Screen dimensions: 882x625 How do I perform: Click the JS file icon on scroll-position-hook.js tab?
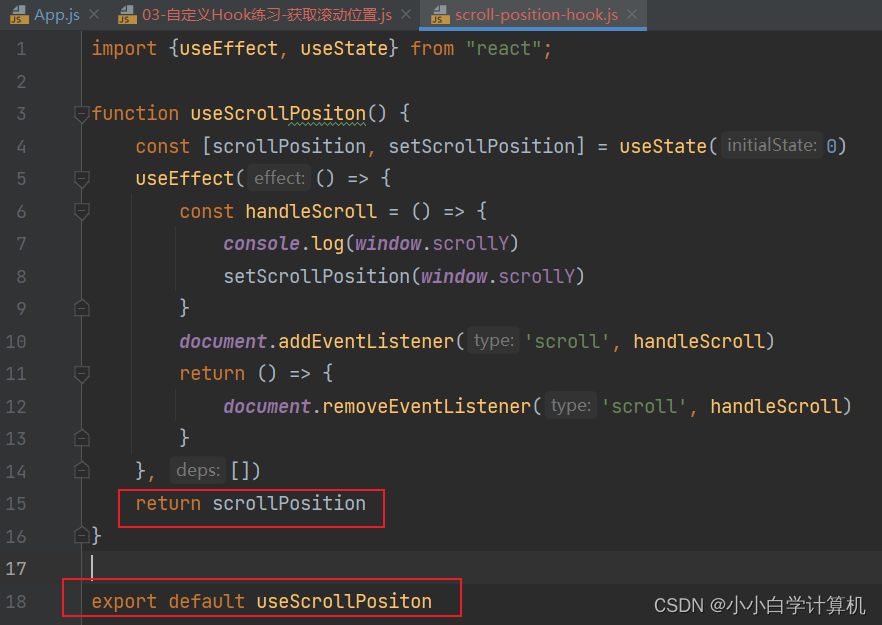(x=440, y=15)
